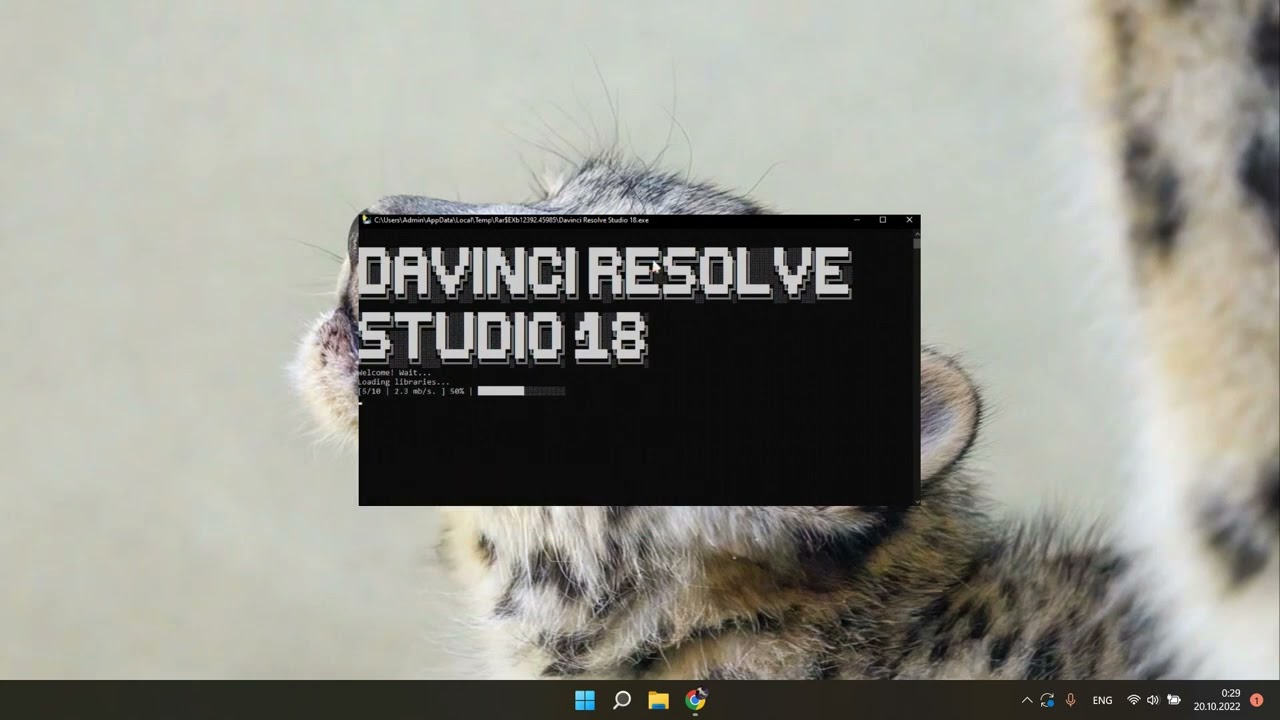Click the console loading progress bar
This screenshot has height=720, width=1280.
tap(521, 391)
